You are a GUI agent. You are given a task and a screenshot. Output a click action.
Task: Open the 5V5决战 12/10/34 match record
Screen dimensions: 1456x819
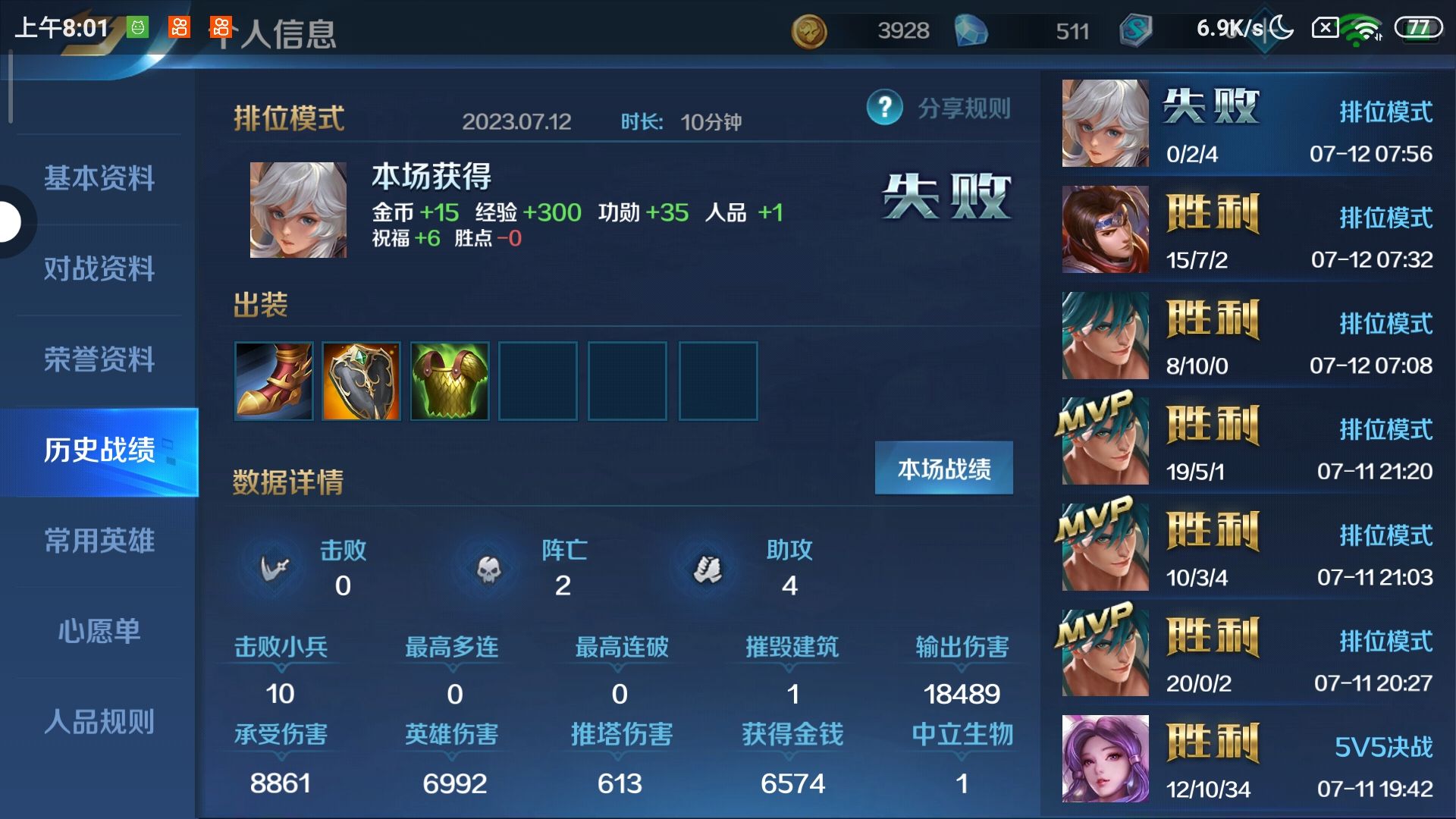tap(1248, 759)
